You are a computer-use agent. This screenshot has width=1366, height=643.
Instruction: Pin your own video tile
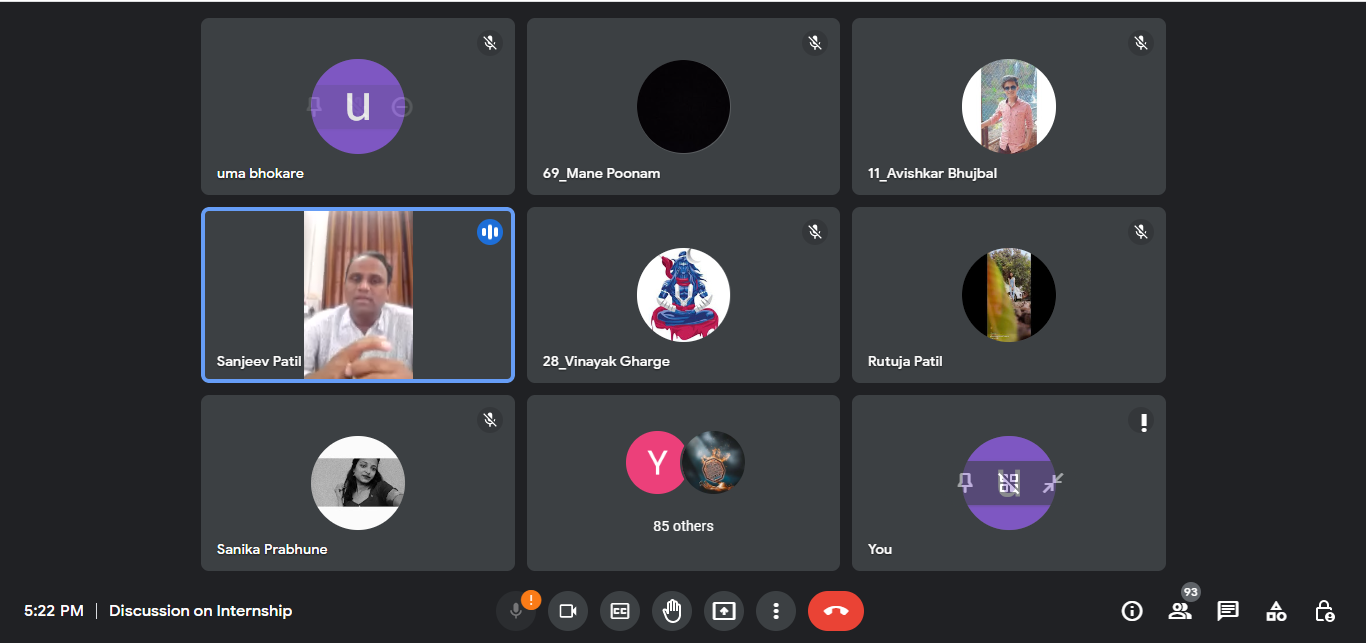[x=965, y=483]
